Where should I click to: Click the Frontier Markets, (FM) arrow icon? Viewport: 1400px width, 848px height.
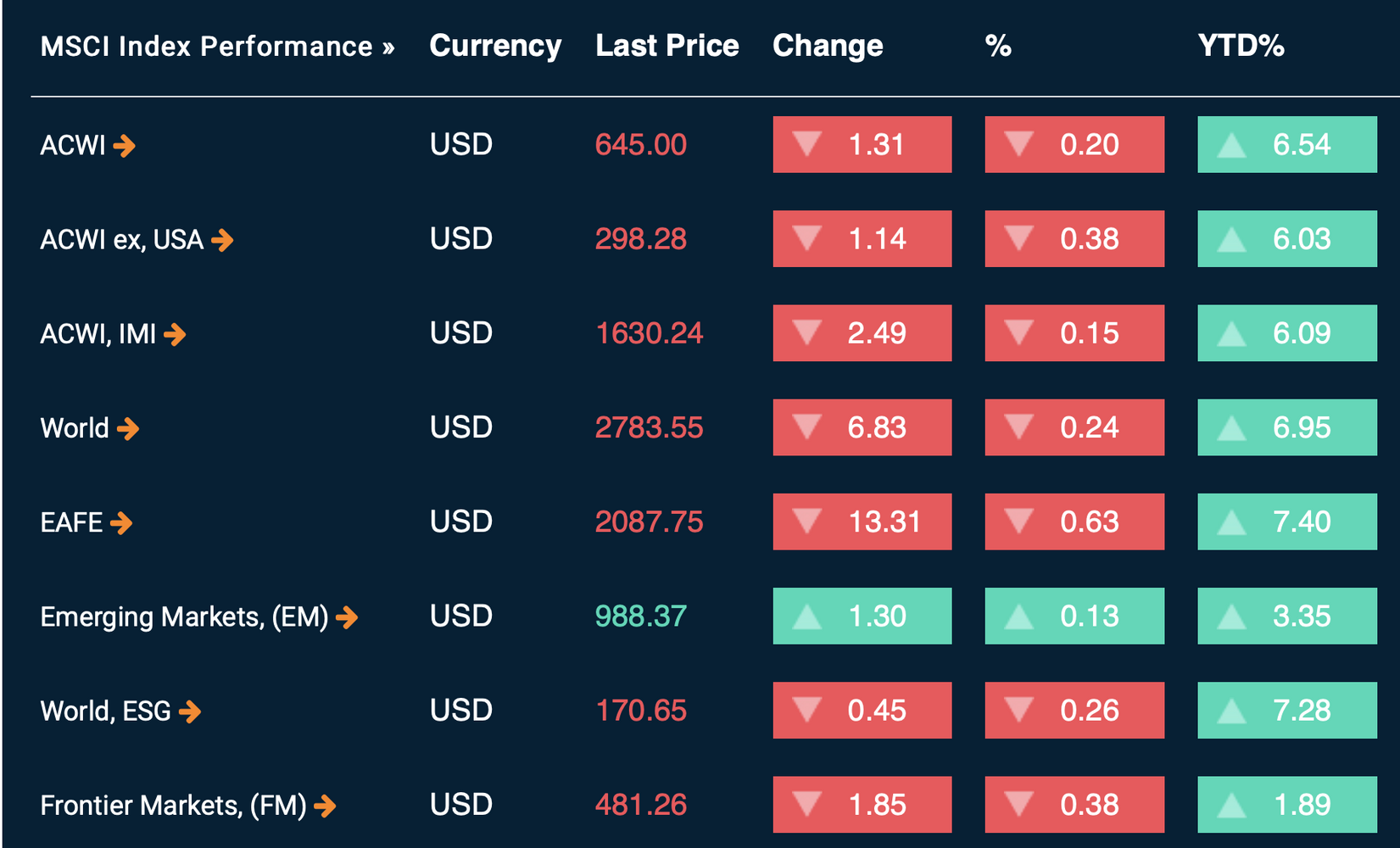click(x=325, y=805)
